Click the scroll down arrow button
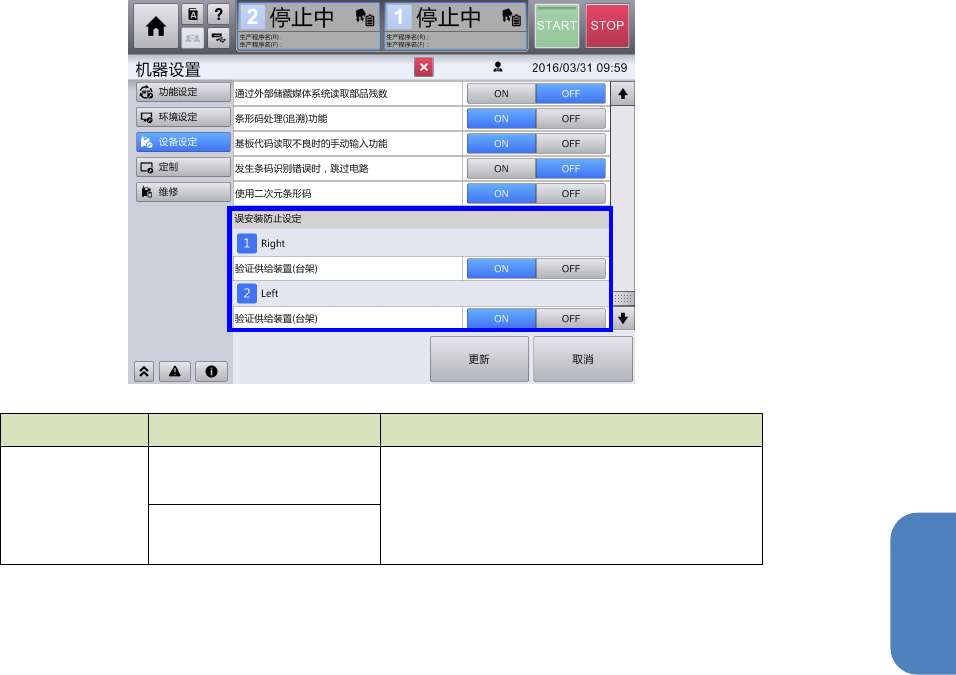Viewport: 956px width, 675px height. coord(622,318)
